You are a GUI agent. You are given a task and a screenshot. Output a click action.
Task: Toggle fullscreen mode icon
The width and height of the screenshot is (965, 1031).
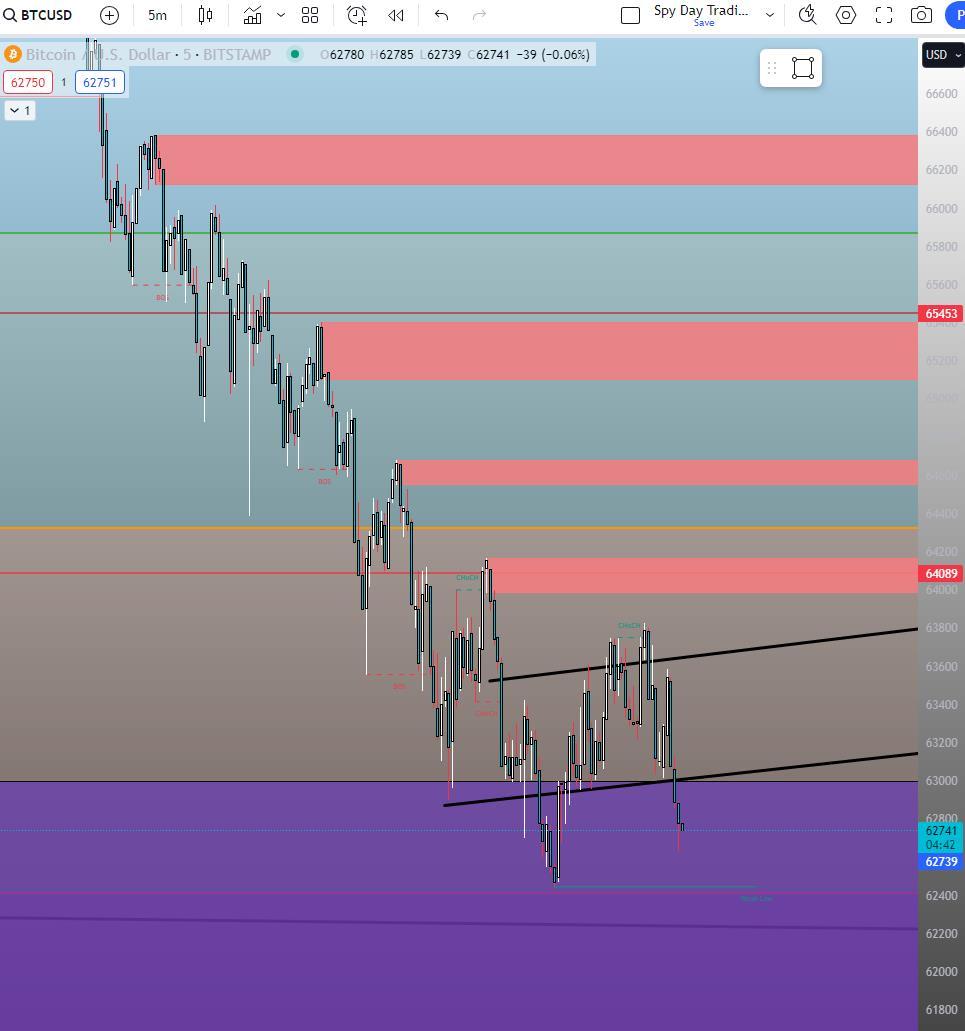[884, 15]
